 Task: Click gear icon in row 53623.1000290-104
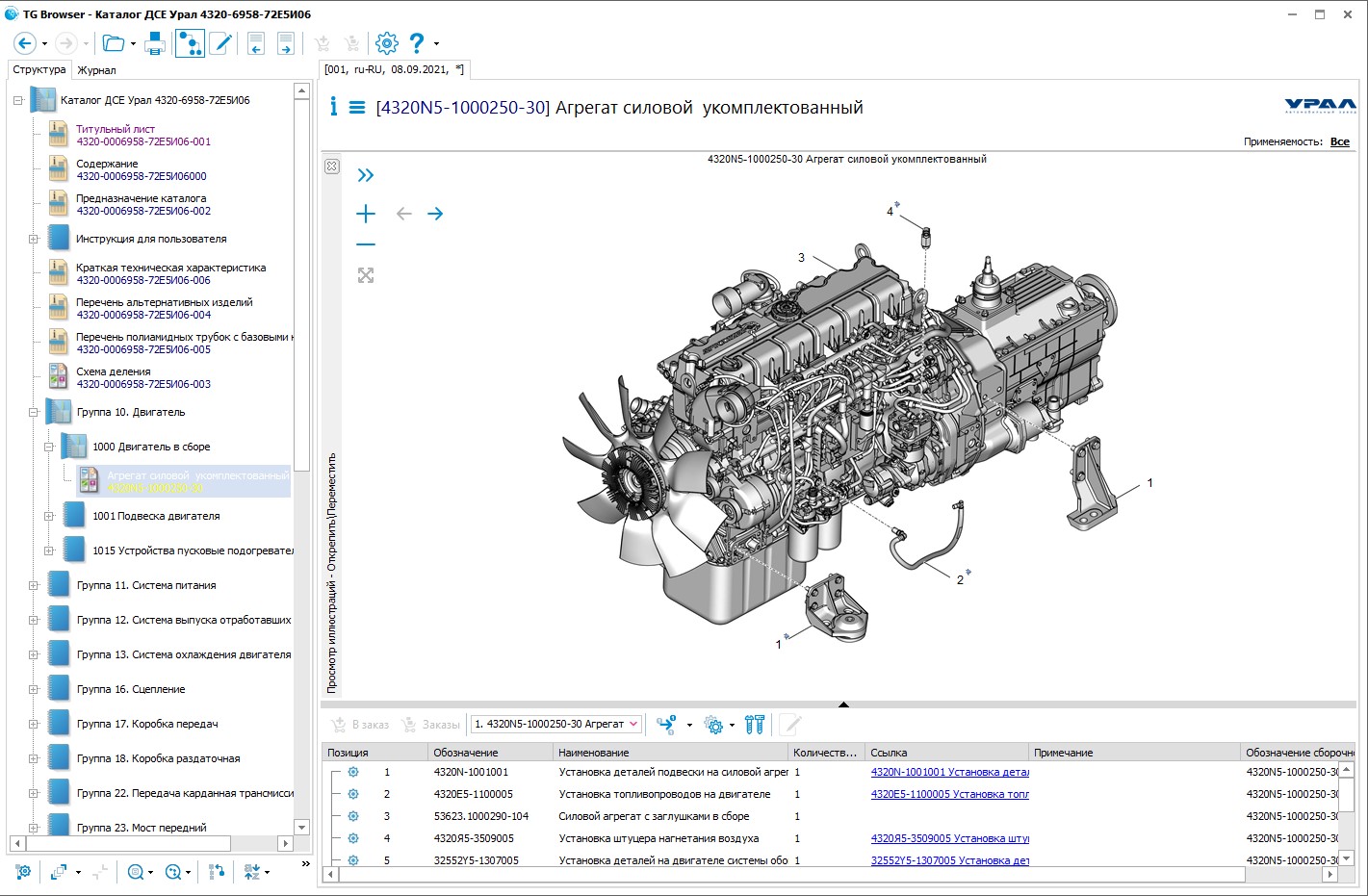pyautogui.click(x=353, y=816)
